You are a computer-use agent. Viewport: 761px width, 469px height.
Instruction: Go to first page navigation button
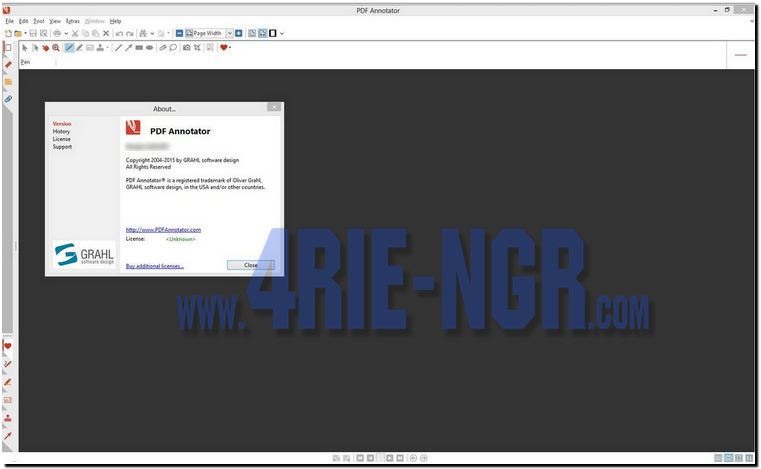(360, 458)
